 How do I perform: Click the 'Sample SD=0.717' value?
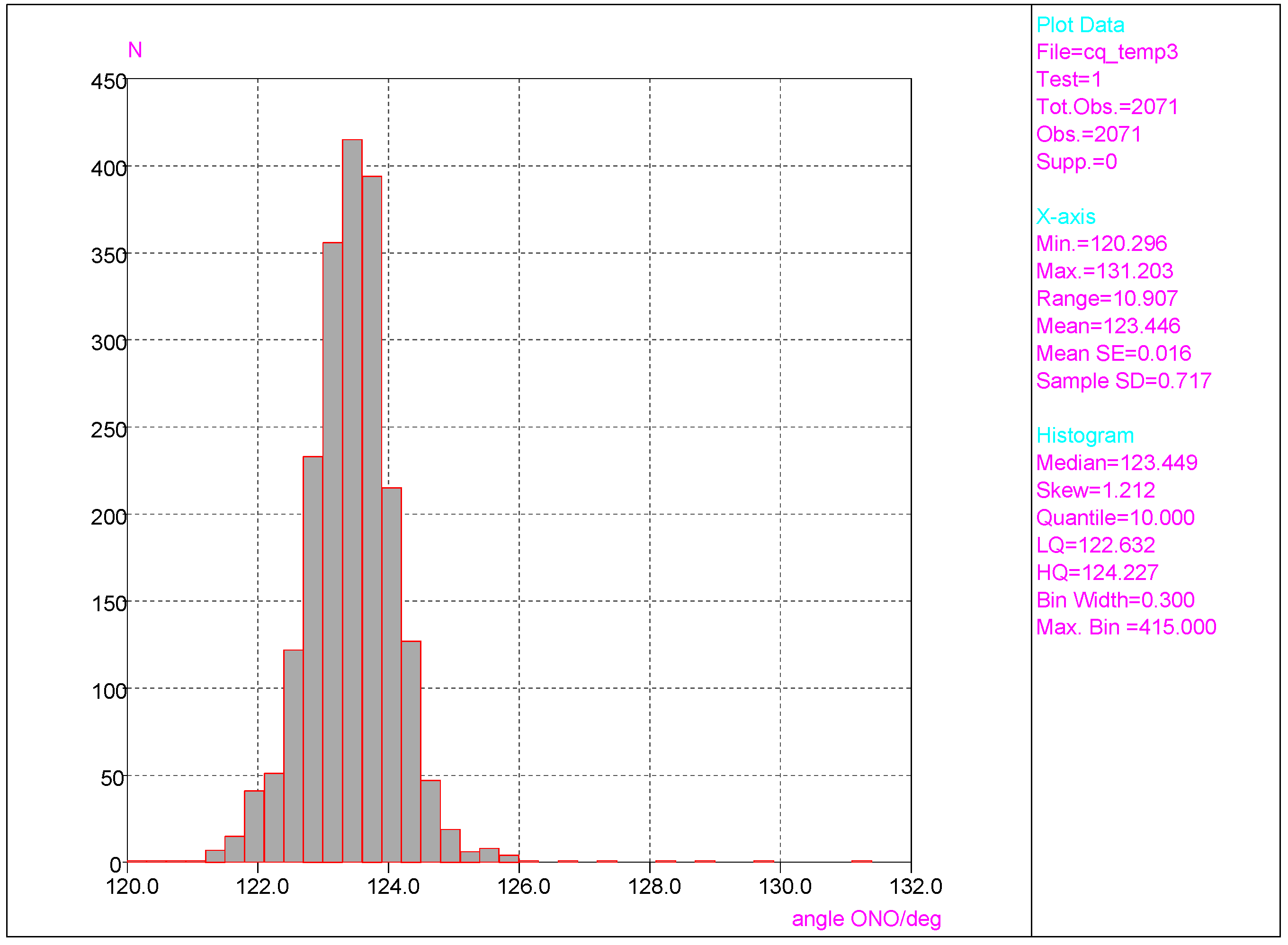pos(1123,381)
